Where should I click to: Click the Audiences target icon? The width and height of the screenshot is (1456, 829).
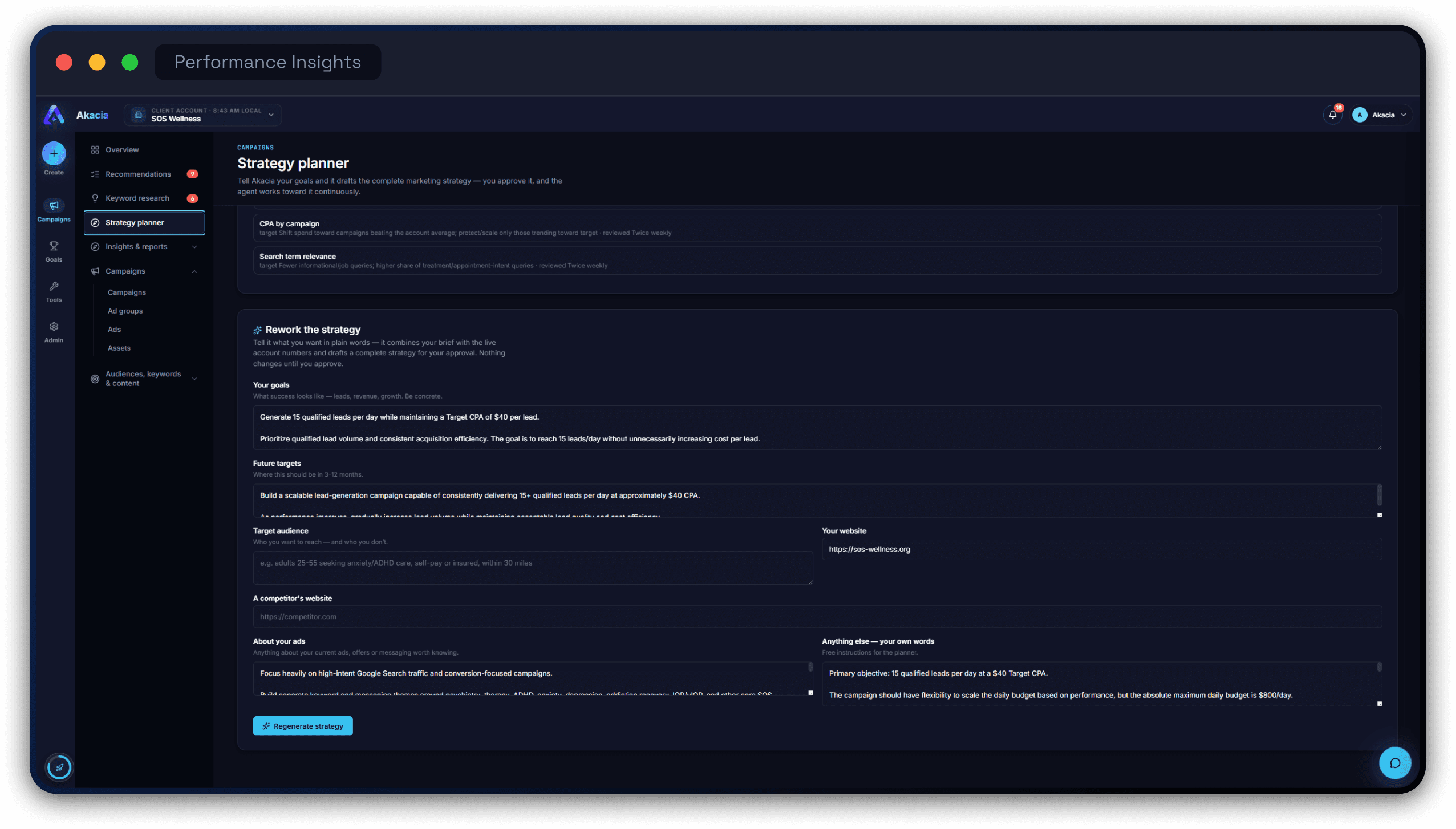pos(95,379)
